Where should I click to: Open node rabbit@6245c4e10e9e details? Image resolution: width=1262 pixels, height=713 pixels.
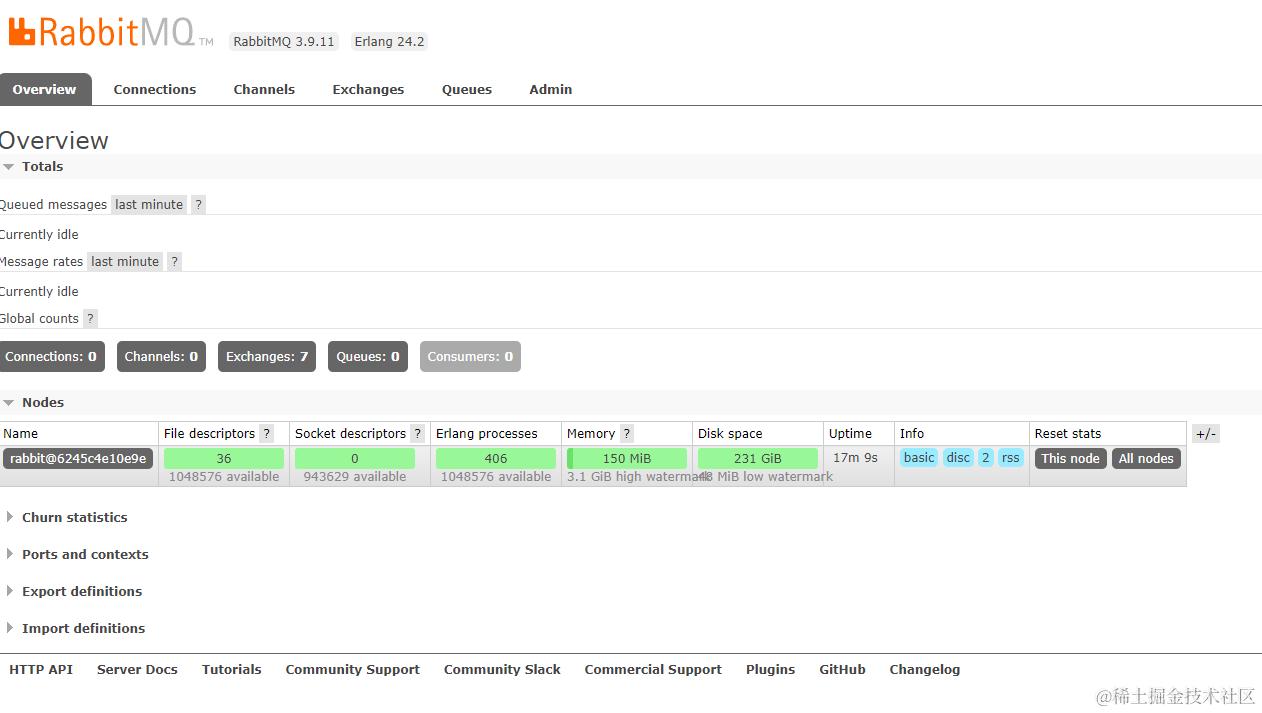coord(78,458)
